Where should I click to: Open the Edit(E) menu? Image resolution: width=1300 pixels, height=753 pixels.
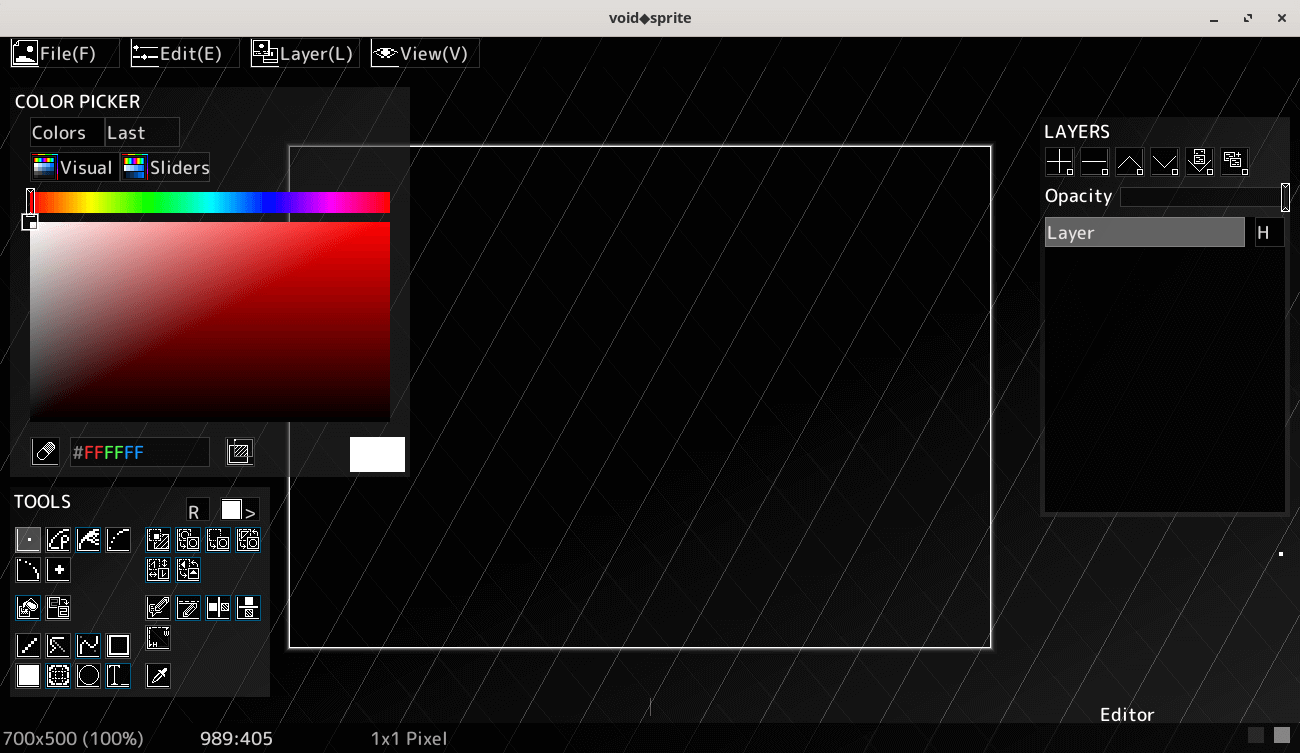point(183,52)
